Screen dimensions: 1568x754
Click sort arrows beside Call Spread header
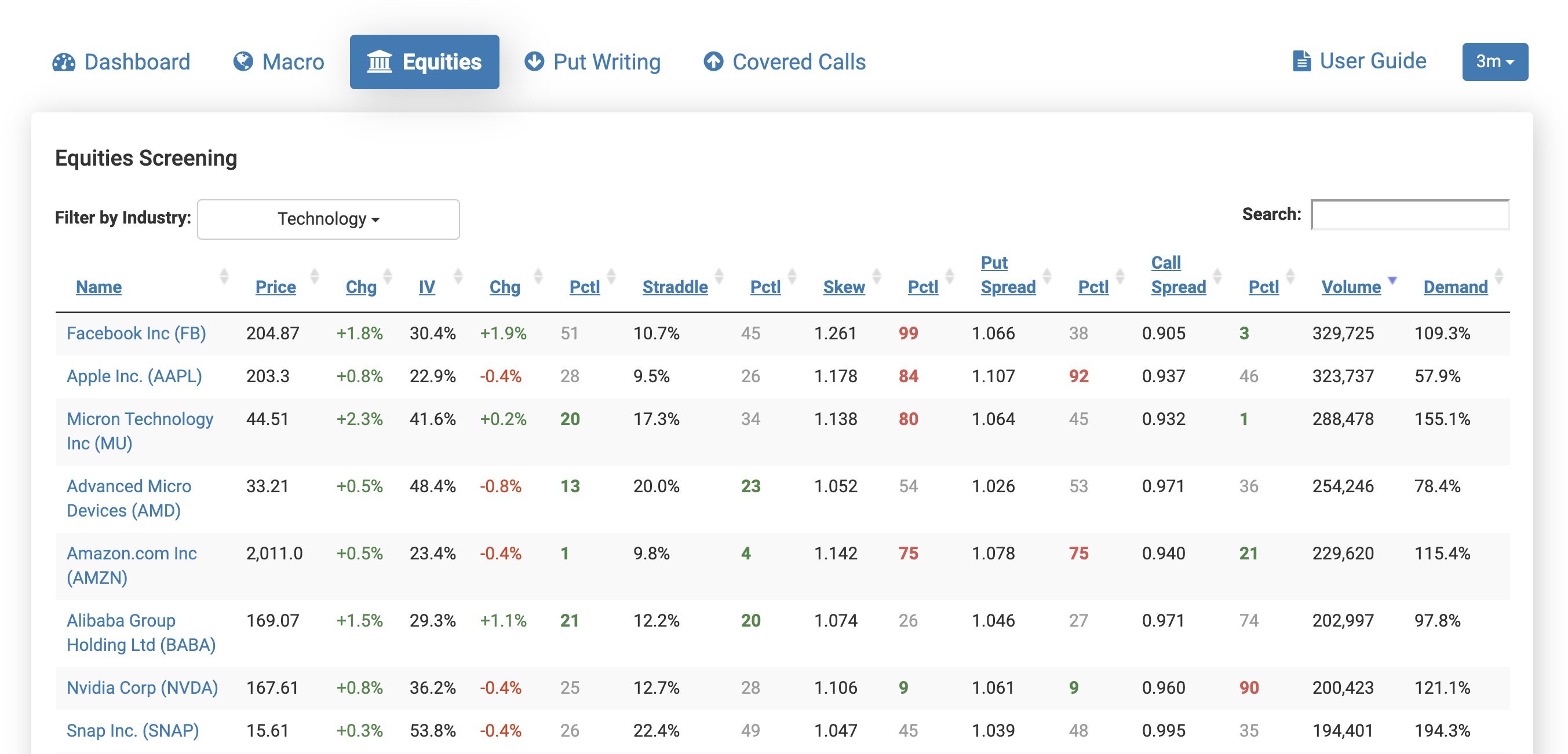1217,277
